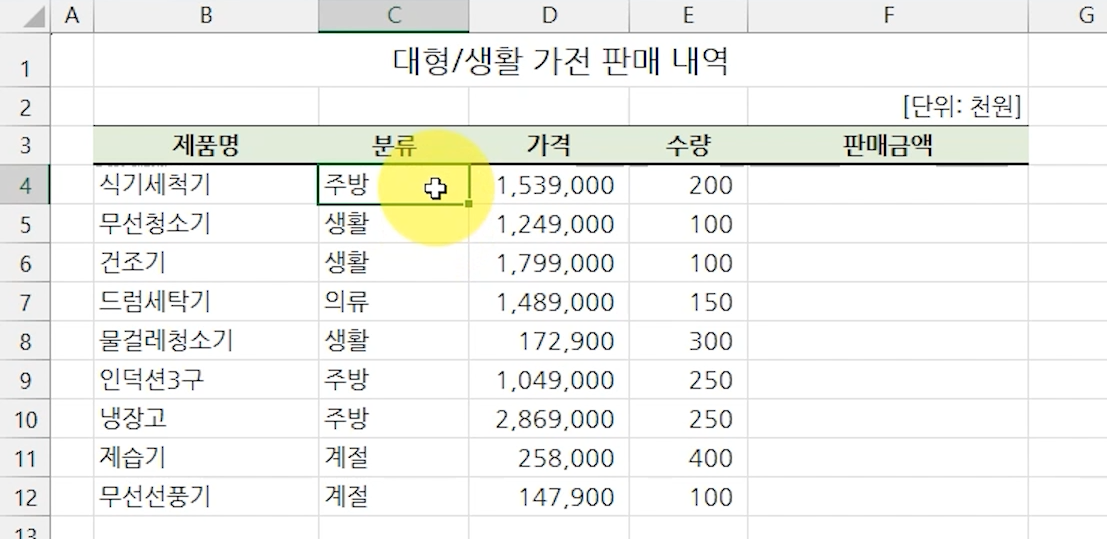
Task: Click the 의류 category cell
Action: 393,302
